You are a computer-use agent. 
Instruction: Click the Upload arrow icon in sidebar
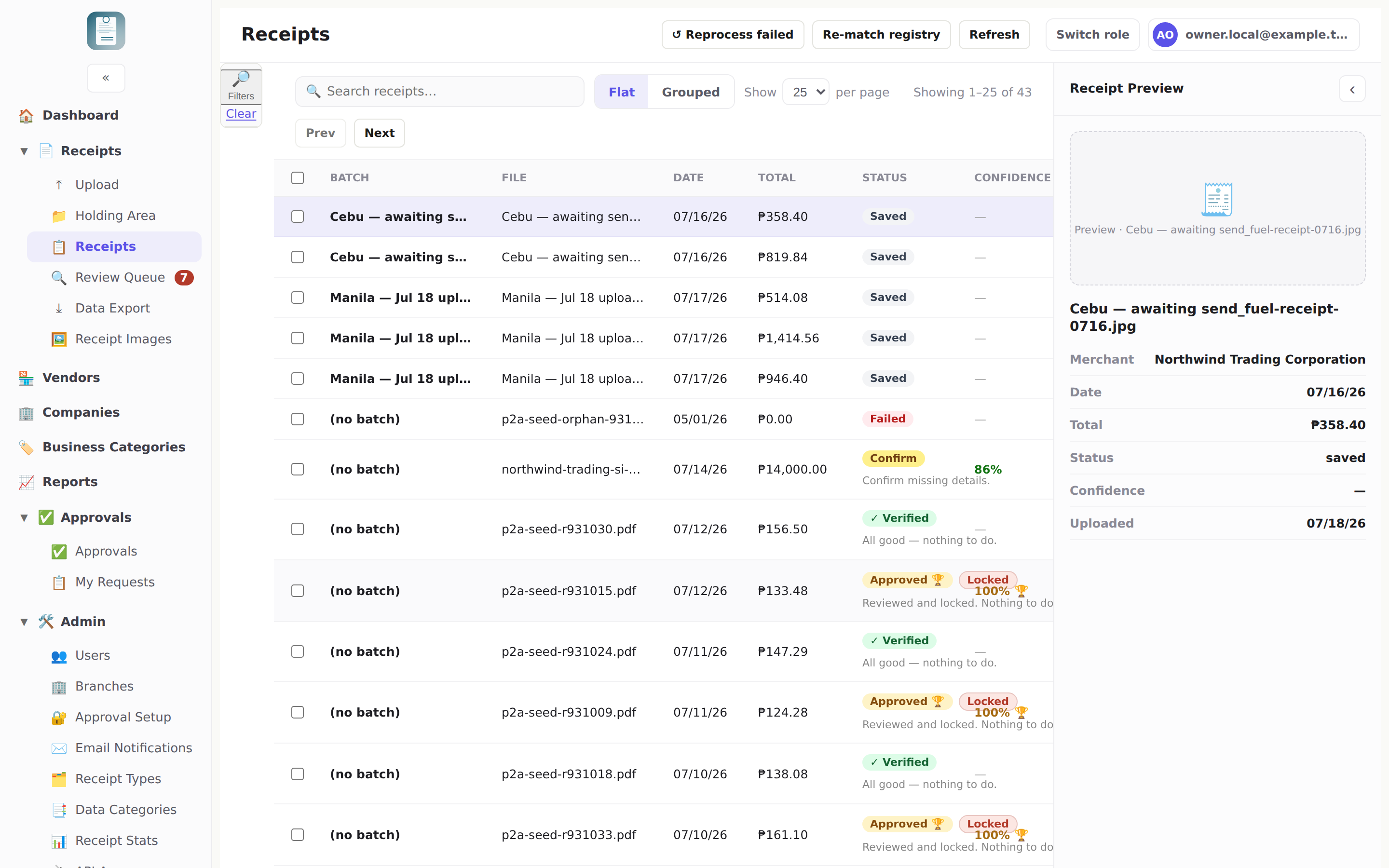click(58, 185)
